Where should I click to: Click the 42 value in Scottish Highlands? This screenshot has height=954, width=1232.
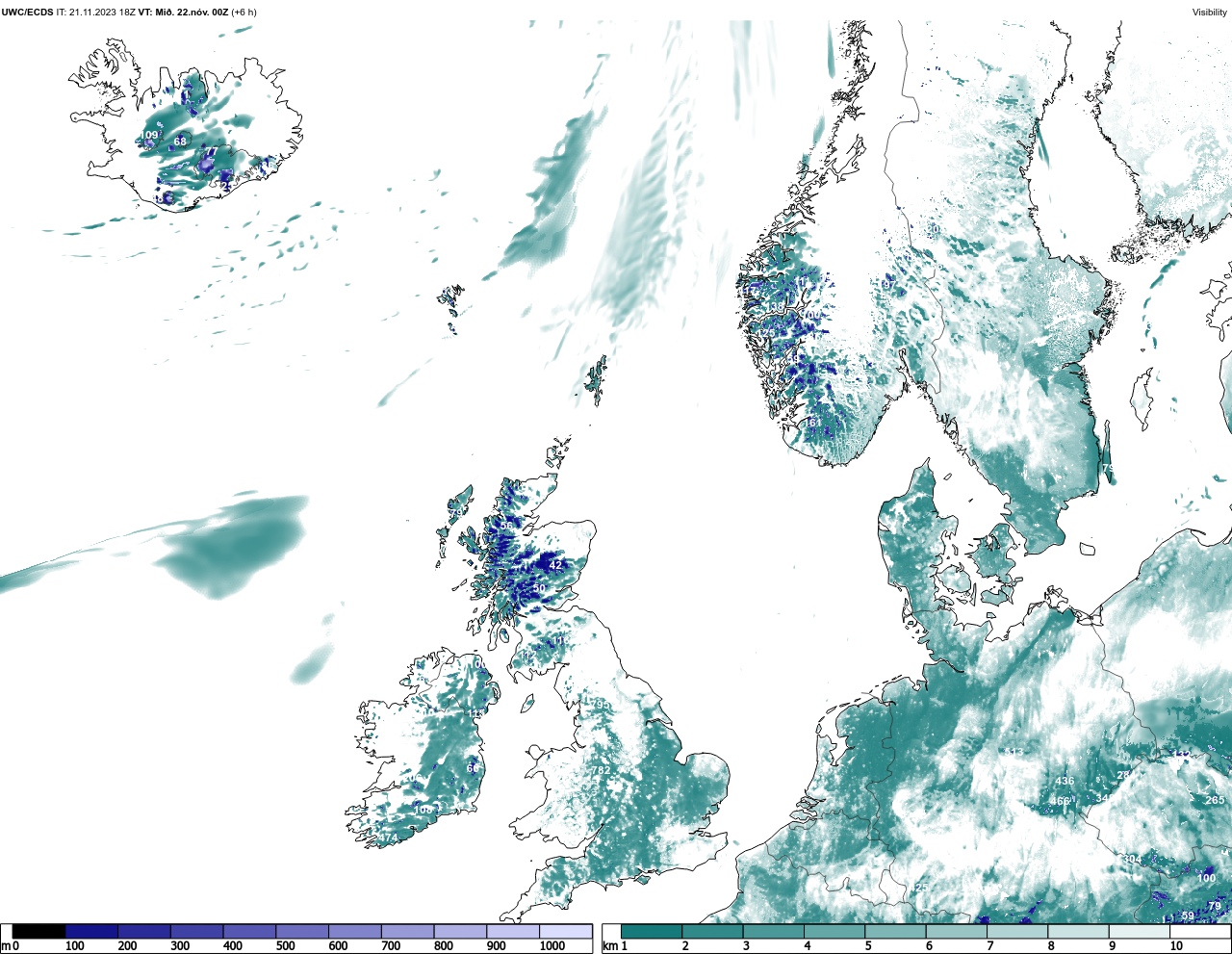(555, 565)
